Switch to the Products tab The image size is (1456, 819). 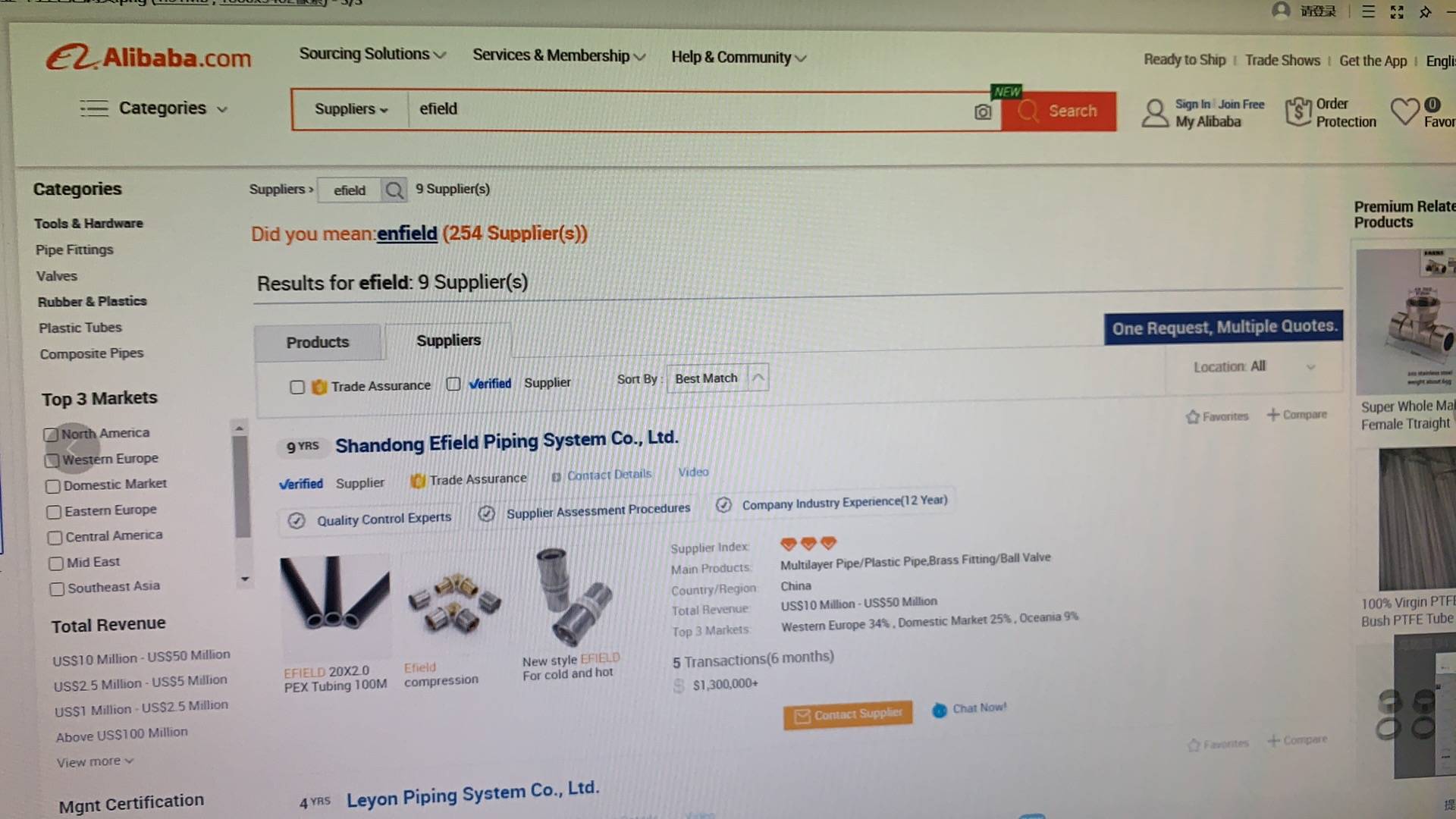pyautogui.click(x=318, y=342)
